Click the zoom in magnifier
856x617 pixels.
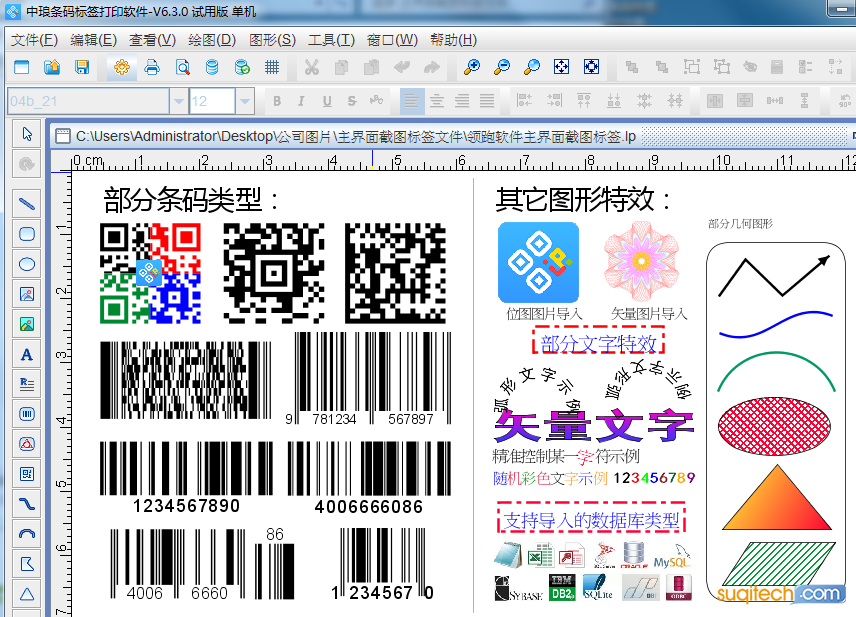[471, 67]
